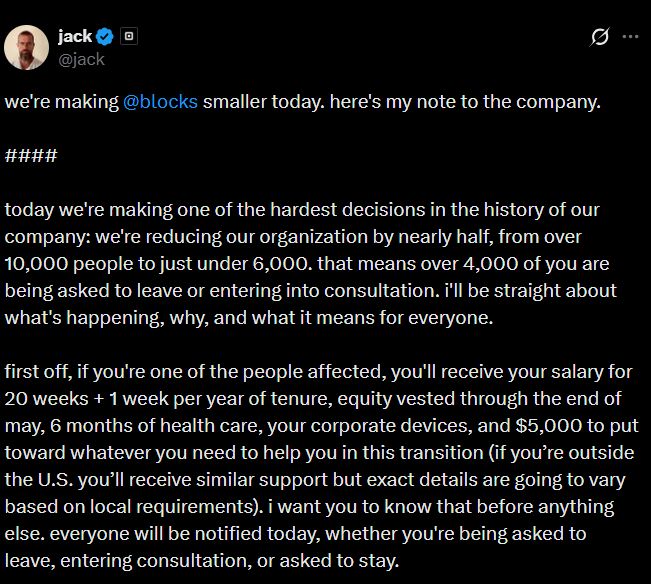This screenshot has height=584, width=651.
Task: Click the "####" separator line
Action: 31,156
